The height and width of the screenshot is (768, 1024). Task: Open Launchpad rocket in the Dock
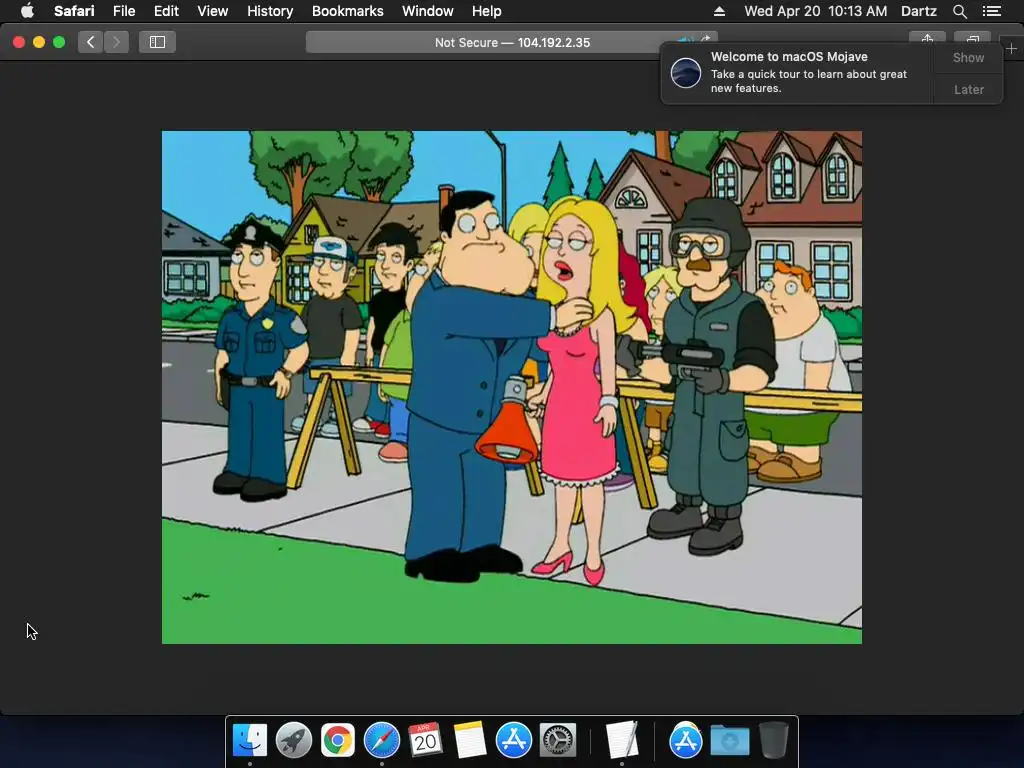[294, 740]
